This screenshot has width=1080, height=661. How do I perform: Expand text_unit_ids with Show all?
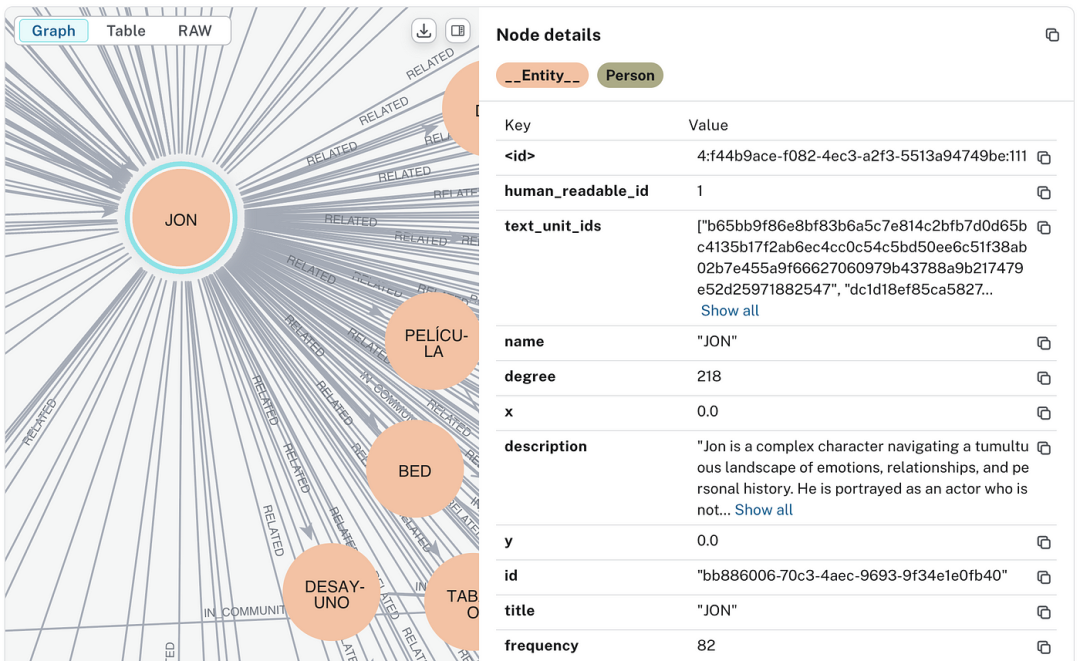pyautogui.click(x=729, y=311)
